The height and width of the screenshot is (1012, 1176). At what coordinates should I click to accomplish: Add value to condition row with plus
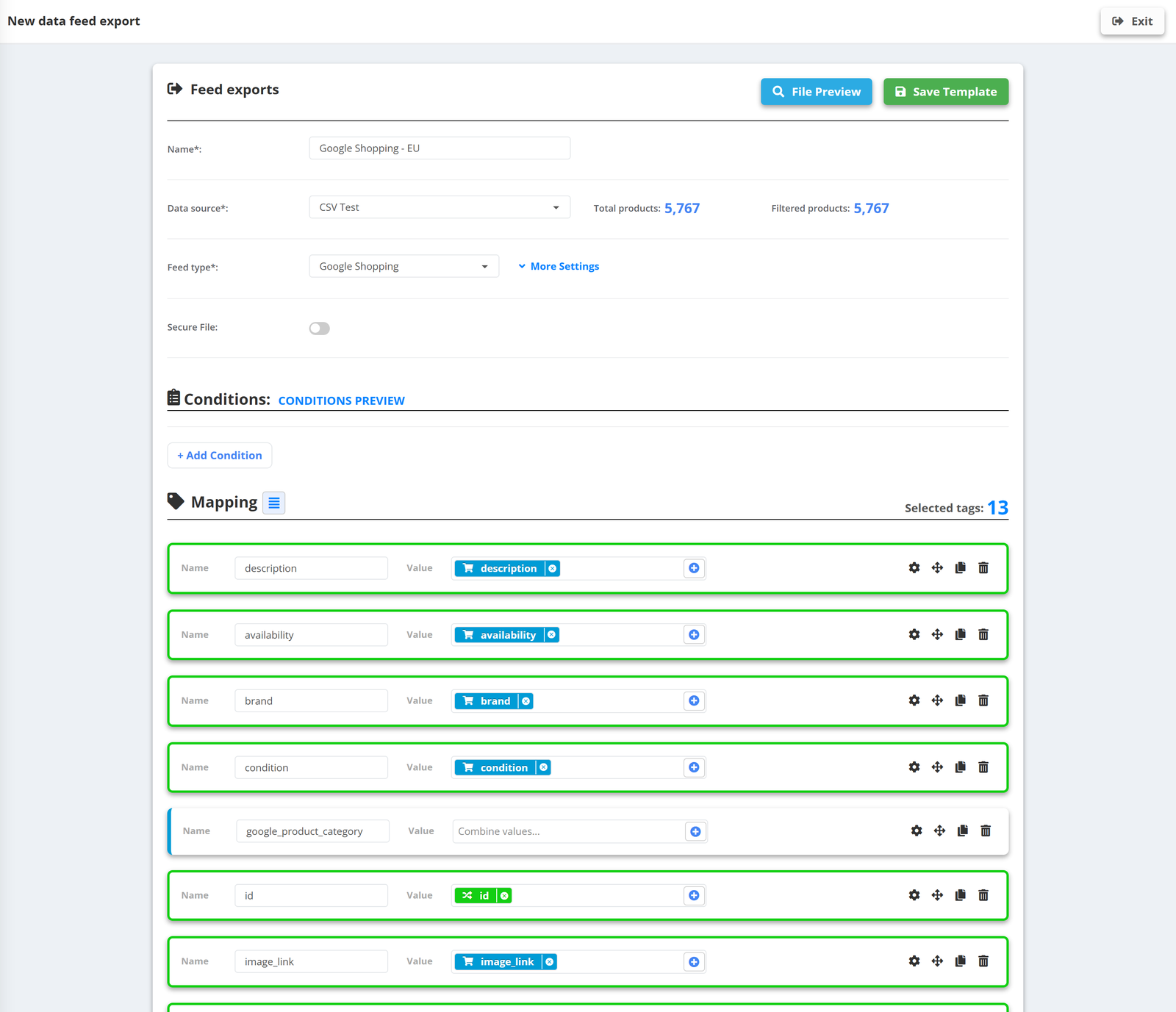click(x=694, y=767)
